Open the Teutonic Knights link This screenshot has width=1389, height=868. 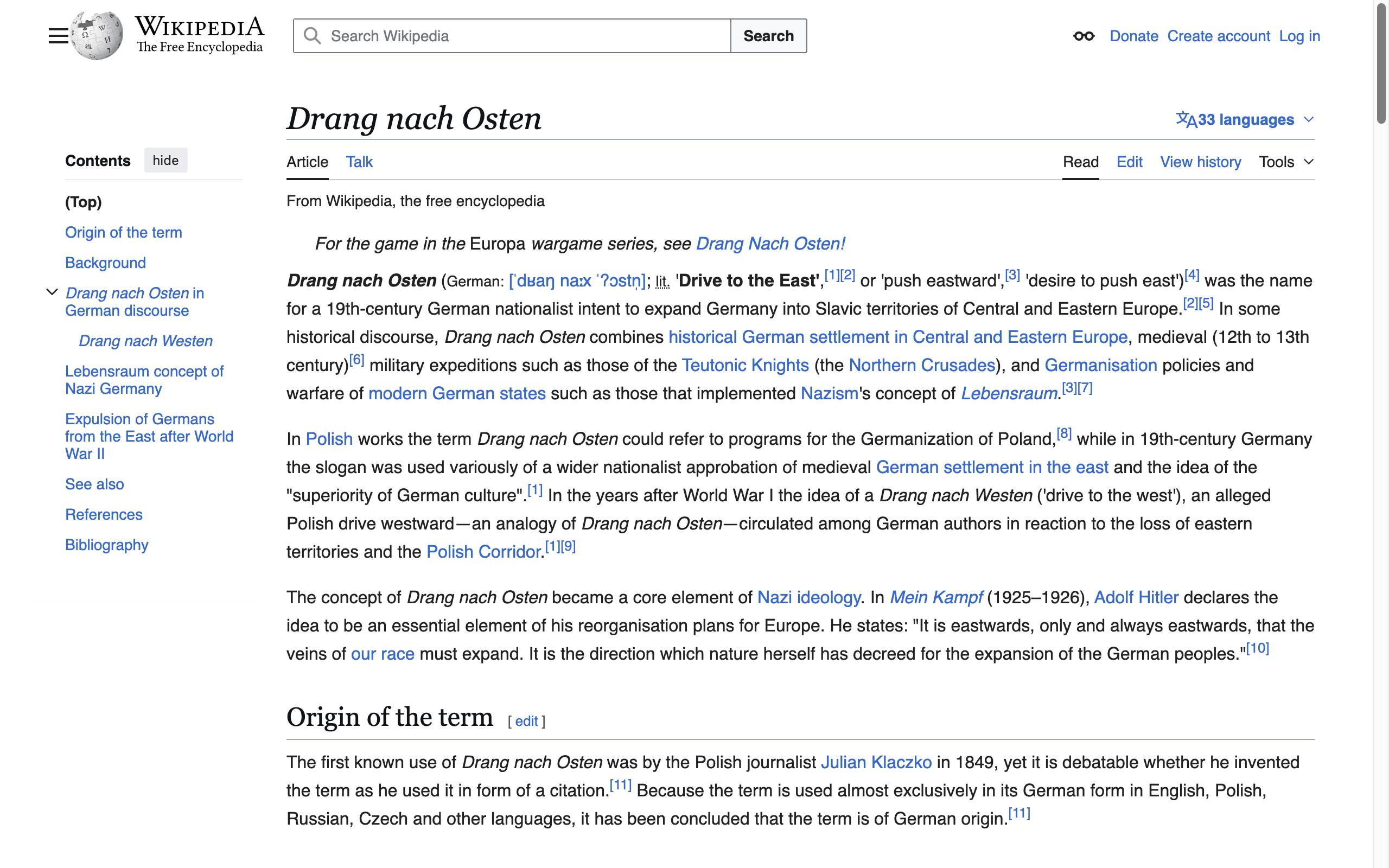744,365
